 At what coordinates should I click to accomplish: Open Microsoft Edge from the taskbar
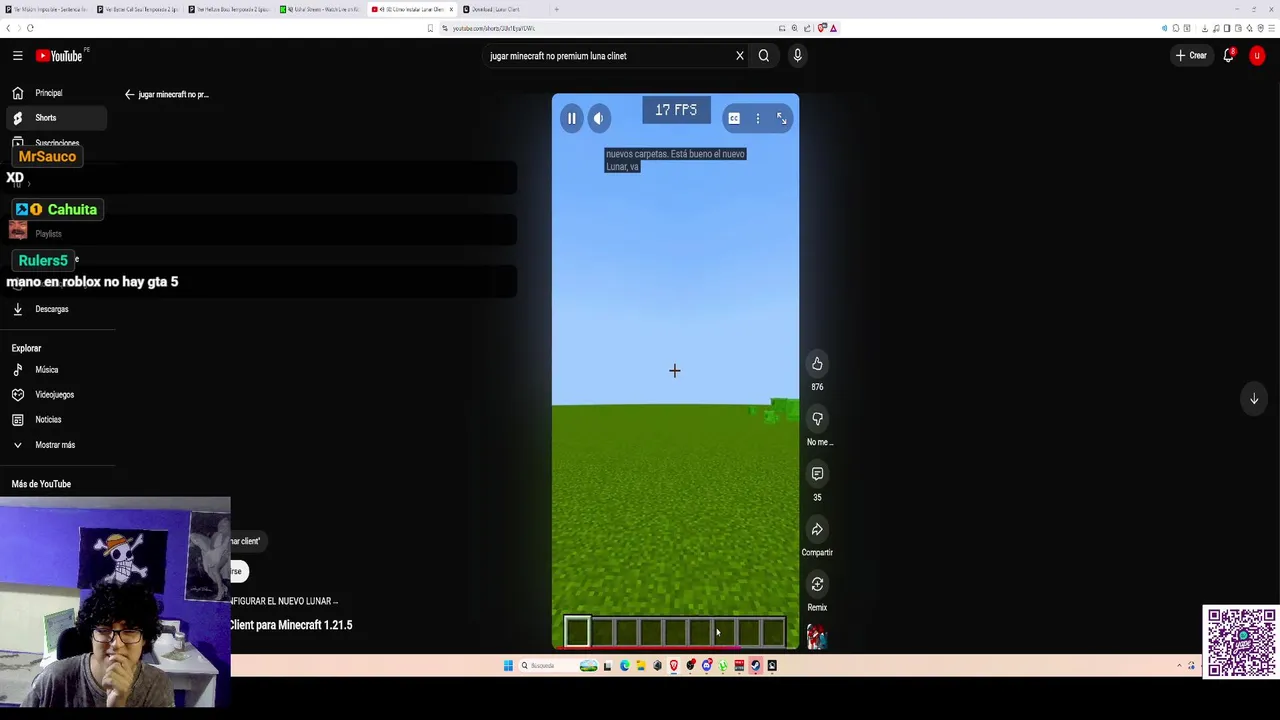click(625, 666)
